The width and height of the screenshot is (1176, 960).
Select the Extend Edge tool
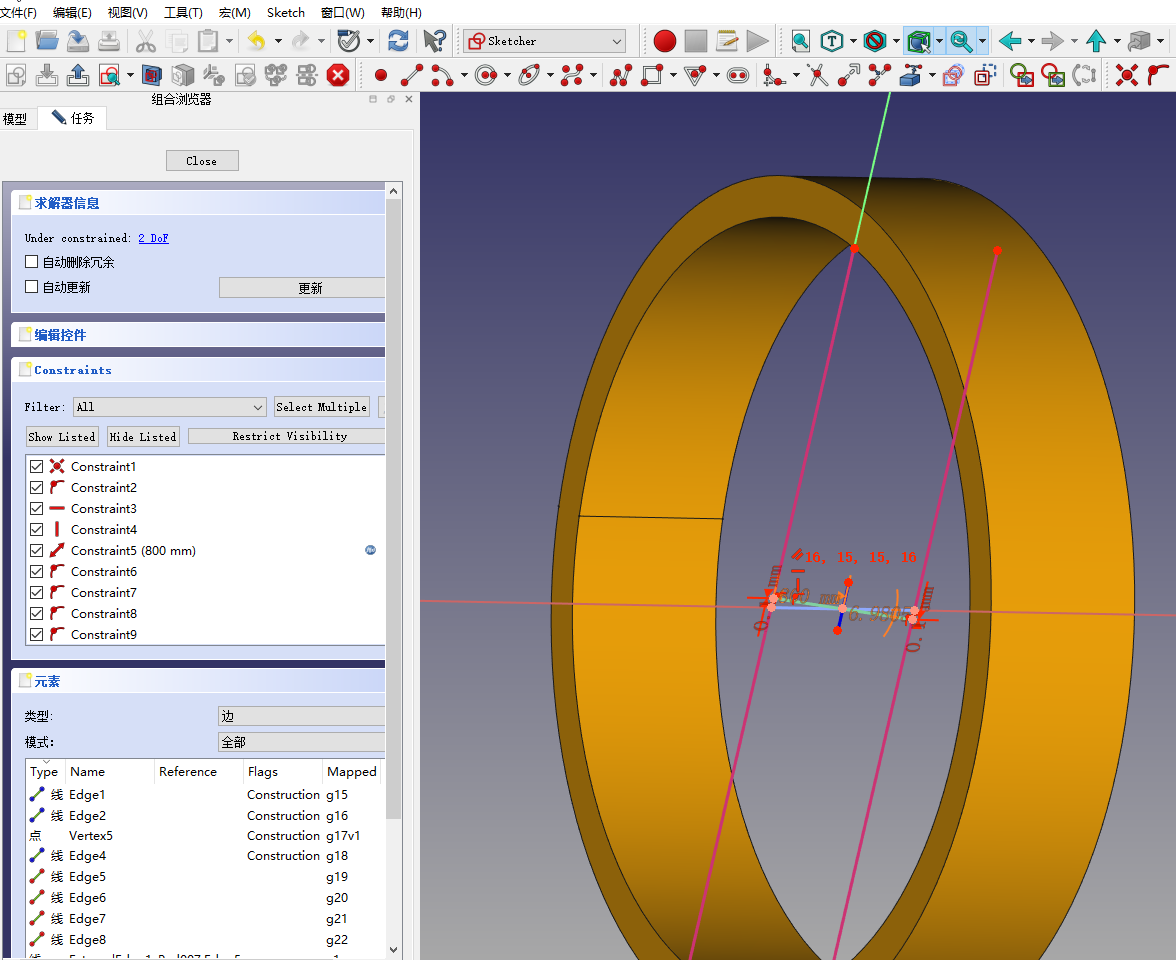click(848, 75)
